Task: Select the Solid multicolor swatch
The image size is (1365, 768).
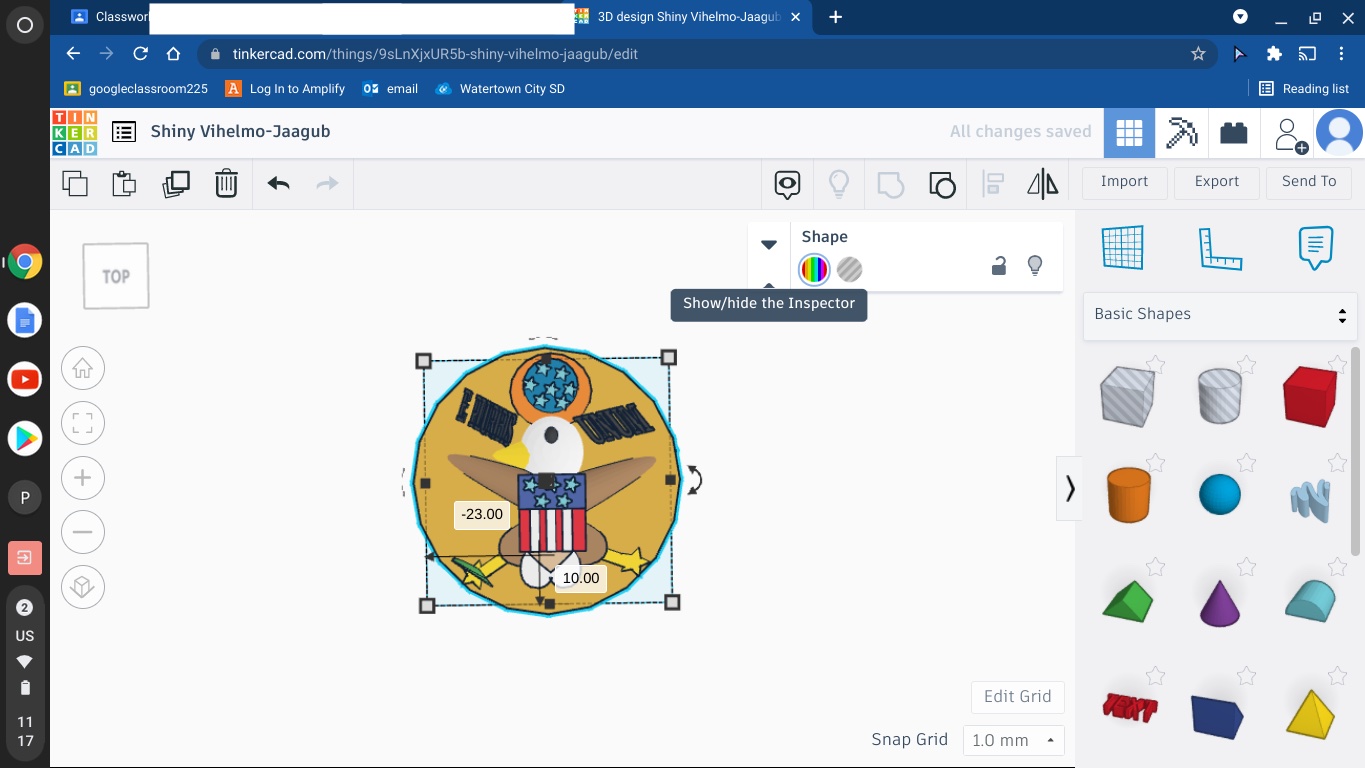Action: tap(814, 269)
